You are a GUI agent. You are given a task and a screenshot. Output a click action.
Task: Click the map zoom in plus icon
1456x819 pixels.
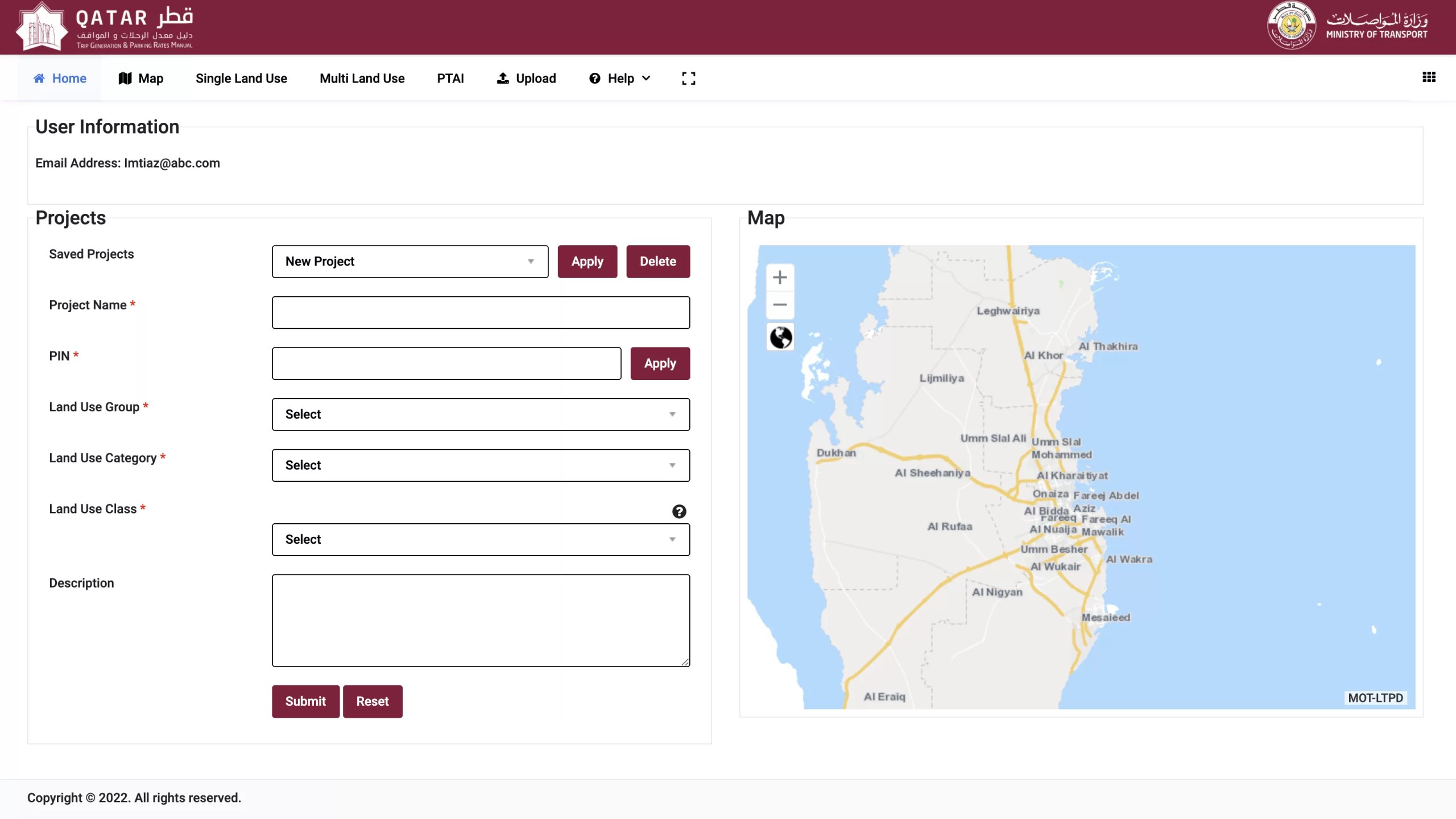(x=780, y=278)
